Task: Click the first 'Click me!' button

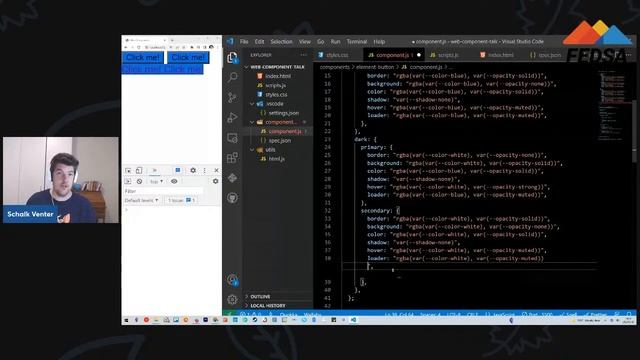Action: click(143, 58)
